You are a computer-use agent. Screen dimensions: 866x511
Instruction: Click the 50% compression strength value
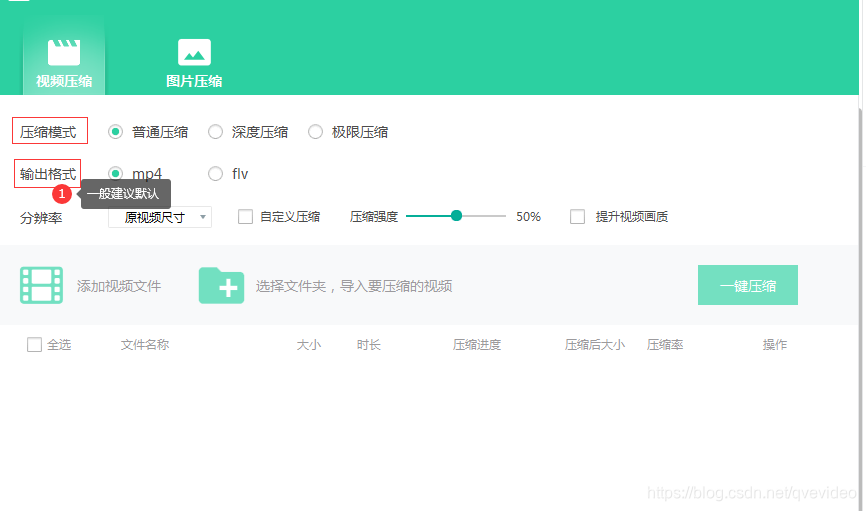529,217
